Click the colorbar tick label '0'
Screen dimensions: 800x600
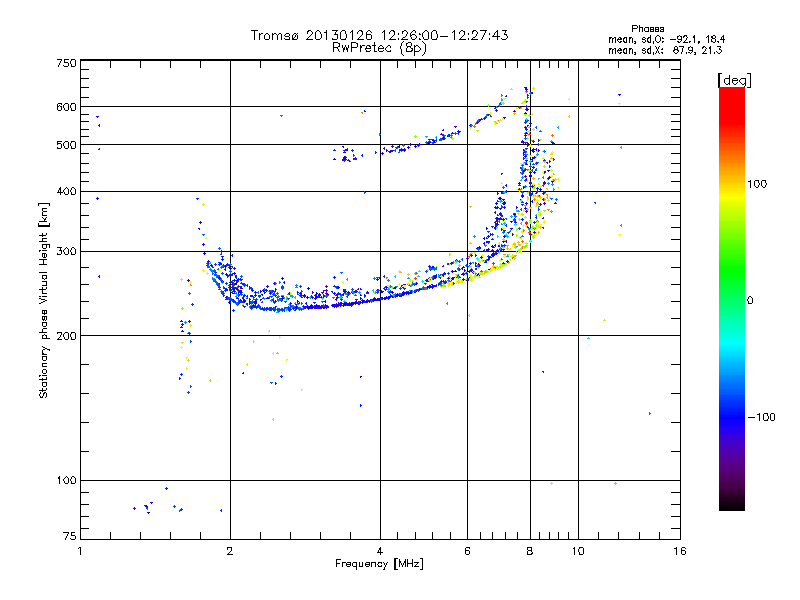tap(750, 301)
